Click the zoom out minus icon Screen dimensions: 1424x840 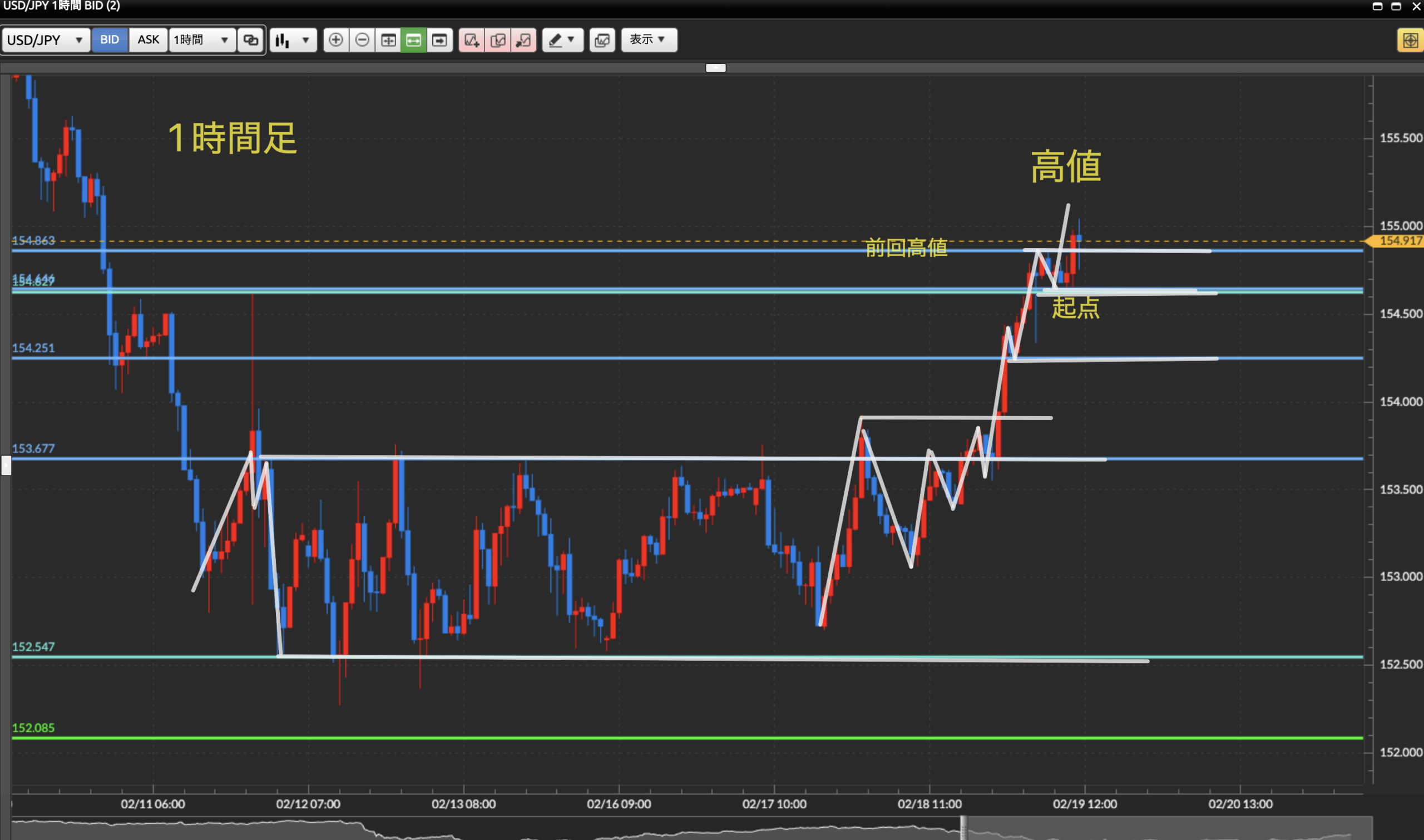click(x=362, y=40)
